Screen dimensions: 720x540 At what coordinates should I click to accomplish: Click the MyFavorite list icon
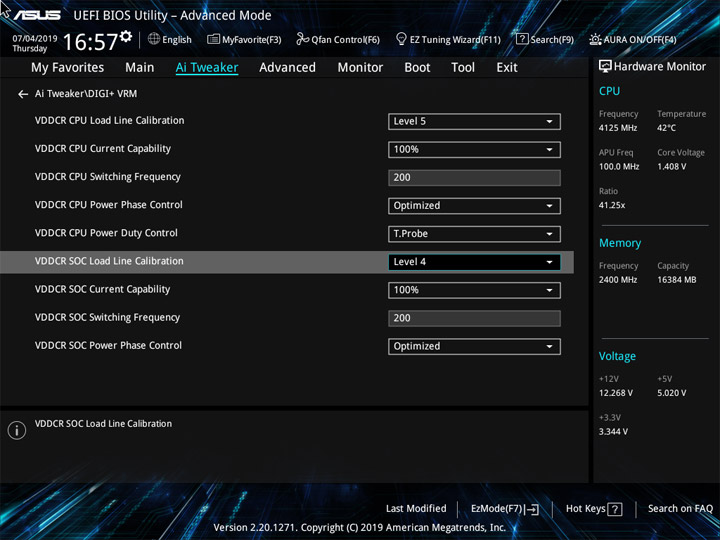(213, 39)
